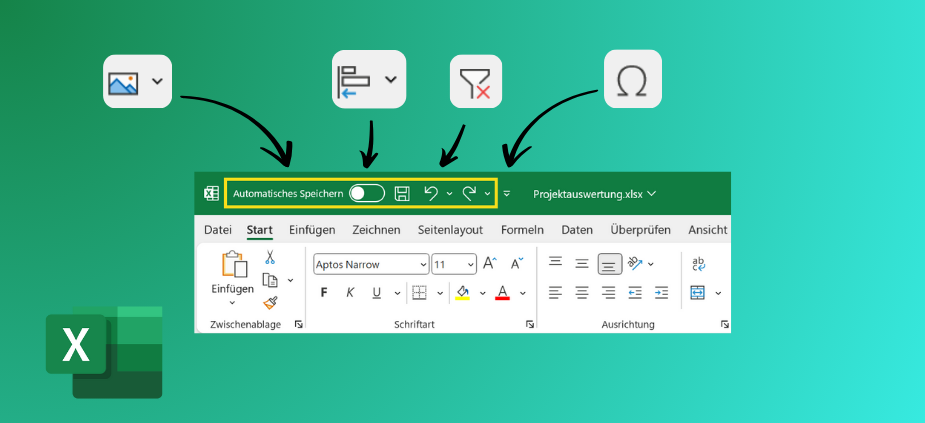Click the Save (disk) icon
The width and height of the screenshot is (925, 423).
pyautogui.click(x=402, y=193)
